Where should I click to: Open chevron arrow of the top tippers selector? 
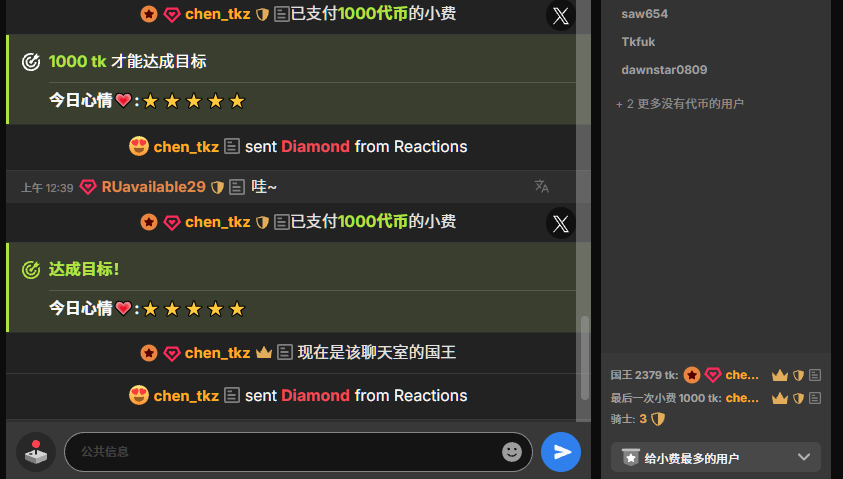click(804, 457)
